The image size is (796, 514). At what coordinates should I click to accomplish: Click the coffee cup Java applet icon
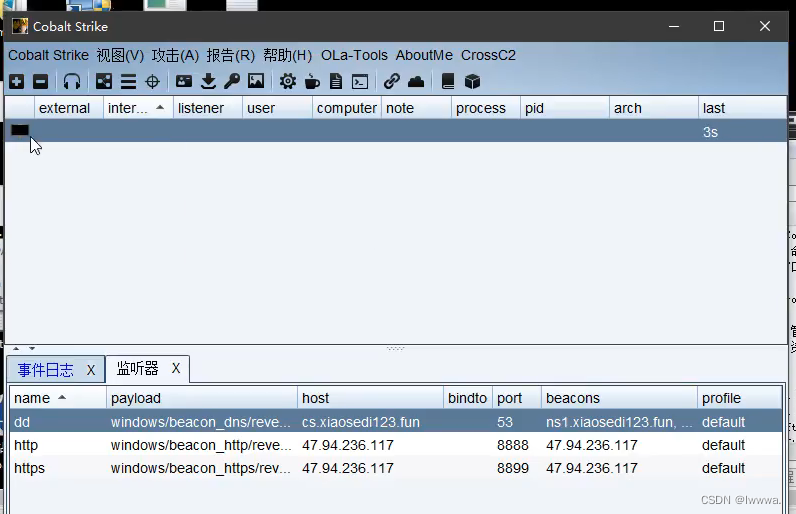(312, 81)
